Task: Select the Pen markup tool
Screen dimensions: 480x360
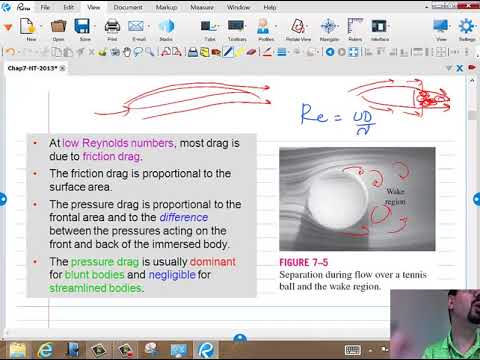Action: (228, 52)
